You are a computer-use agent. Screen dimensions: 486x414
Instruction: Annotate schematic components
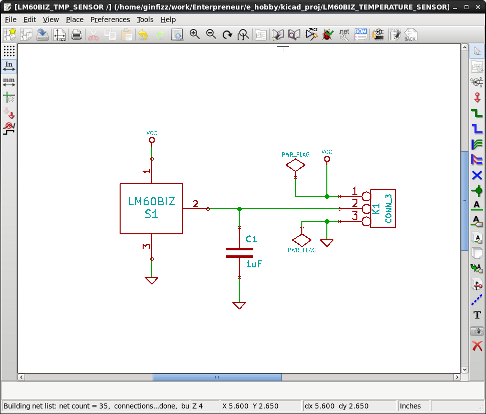point(311,34)
